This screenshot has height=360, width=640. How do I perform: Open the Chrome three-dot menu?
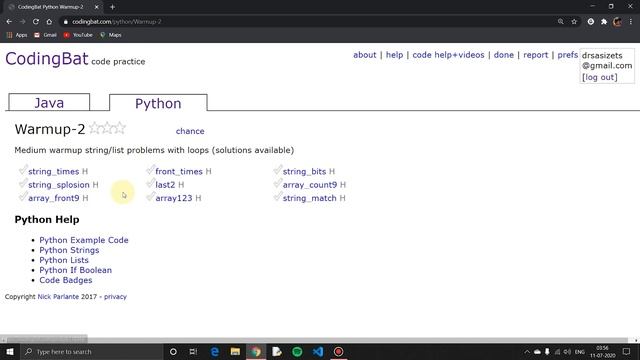(x=631, y=22)
